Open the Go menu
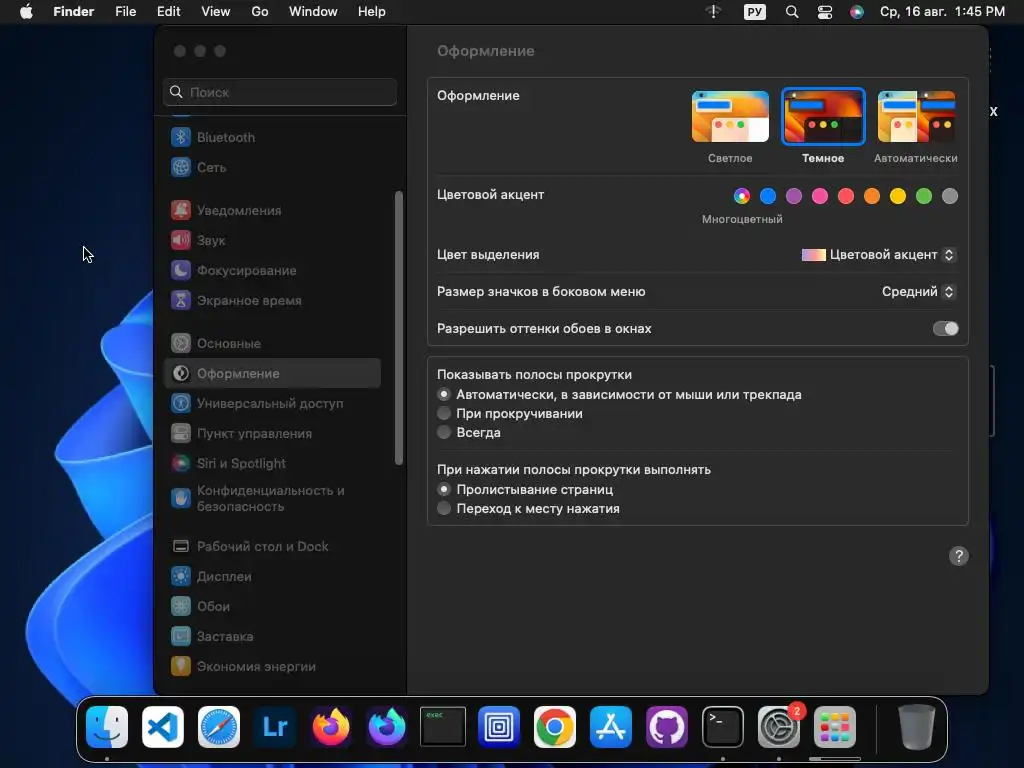The height and width of the screenshot is (768, 1024). (x=260, y=12)
